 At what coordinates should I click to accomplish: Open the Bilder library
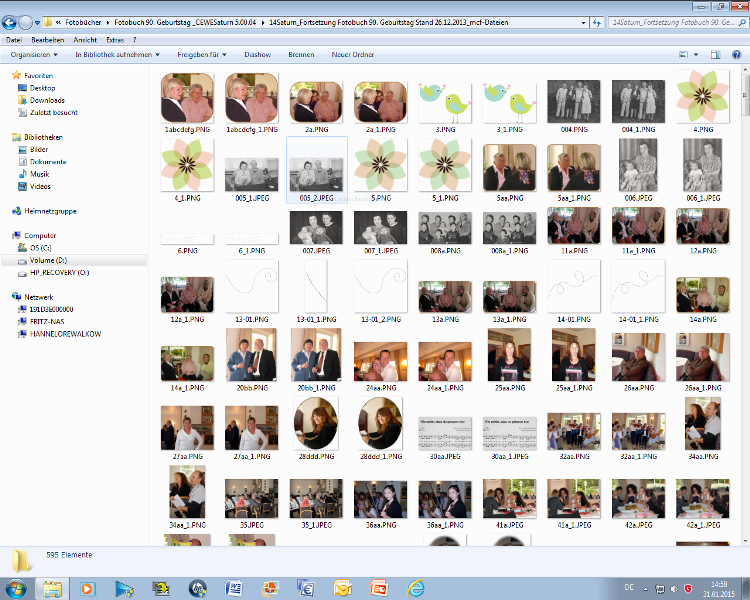pyautogui.click(x=39, y=150)
